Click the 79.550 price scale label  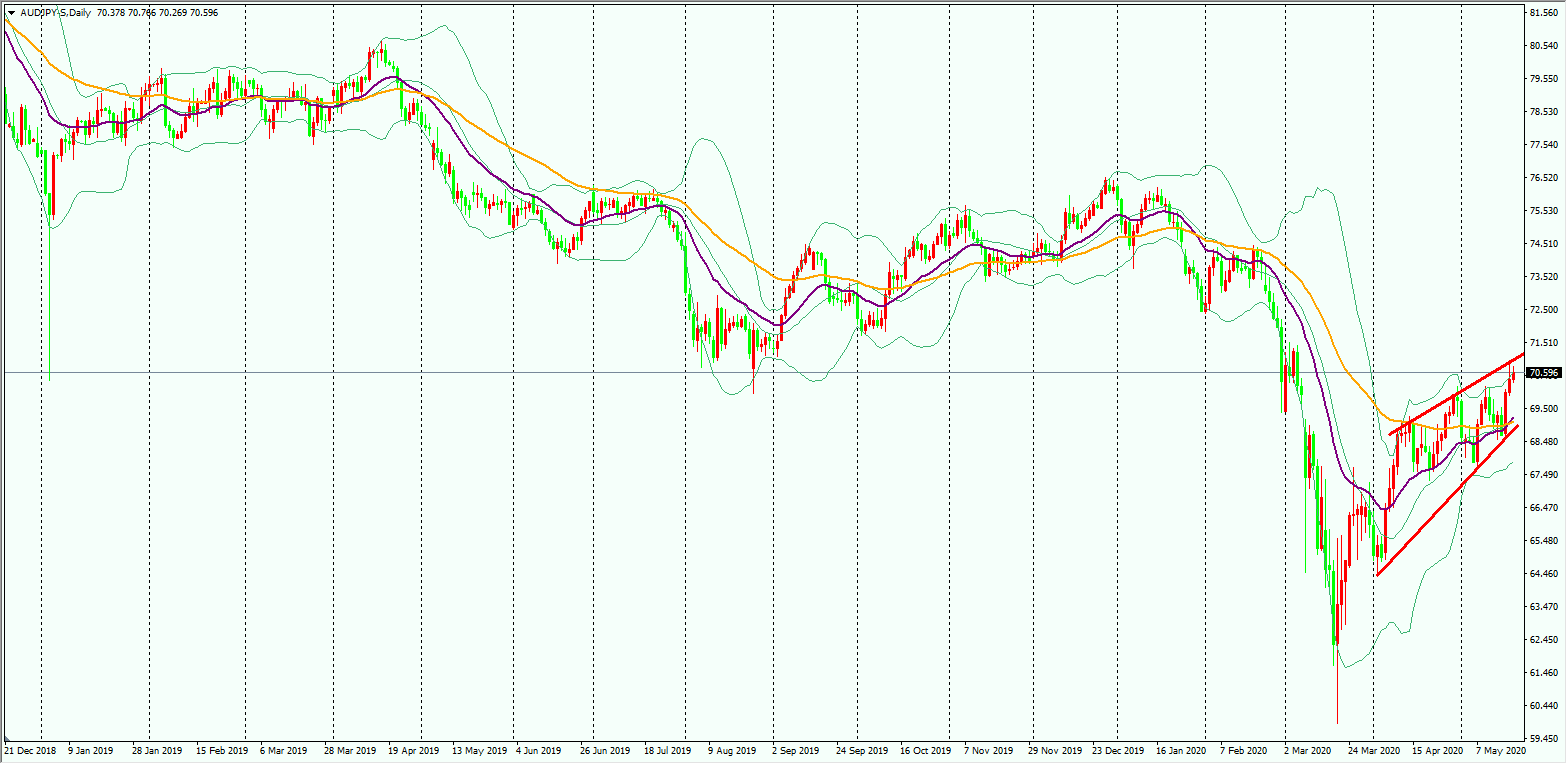[1544, 78]
